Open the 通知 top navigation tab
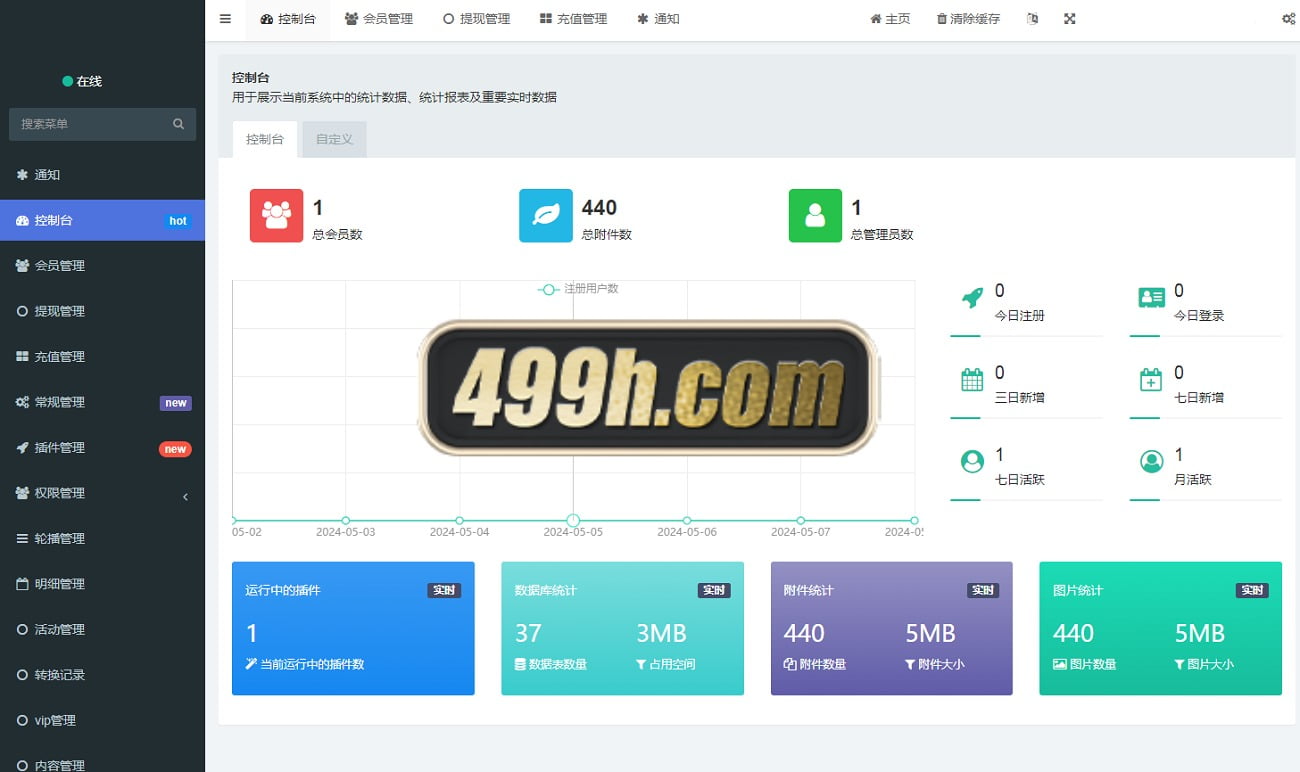This screenshot has width=1300, height=772. 658,19
